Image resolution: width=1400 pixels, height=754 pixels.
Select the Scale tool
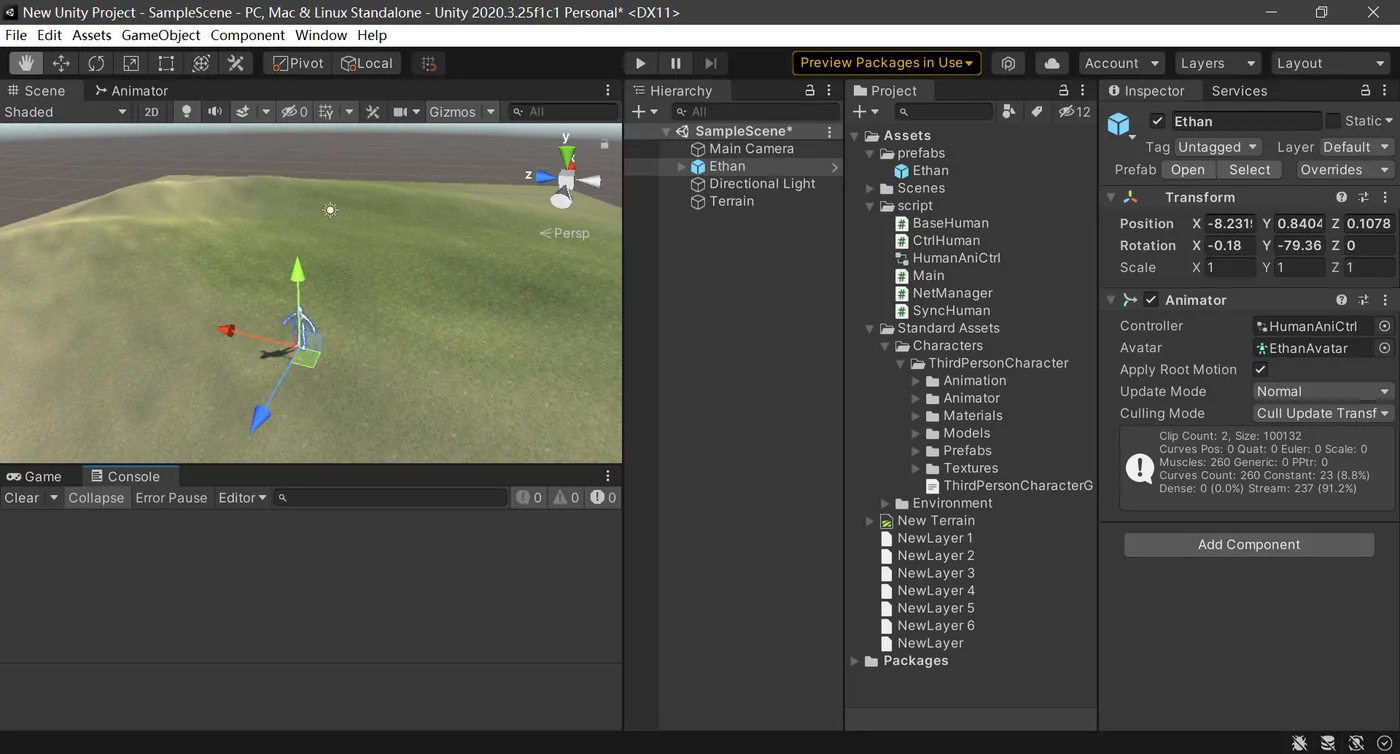(131, 63)
